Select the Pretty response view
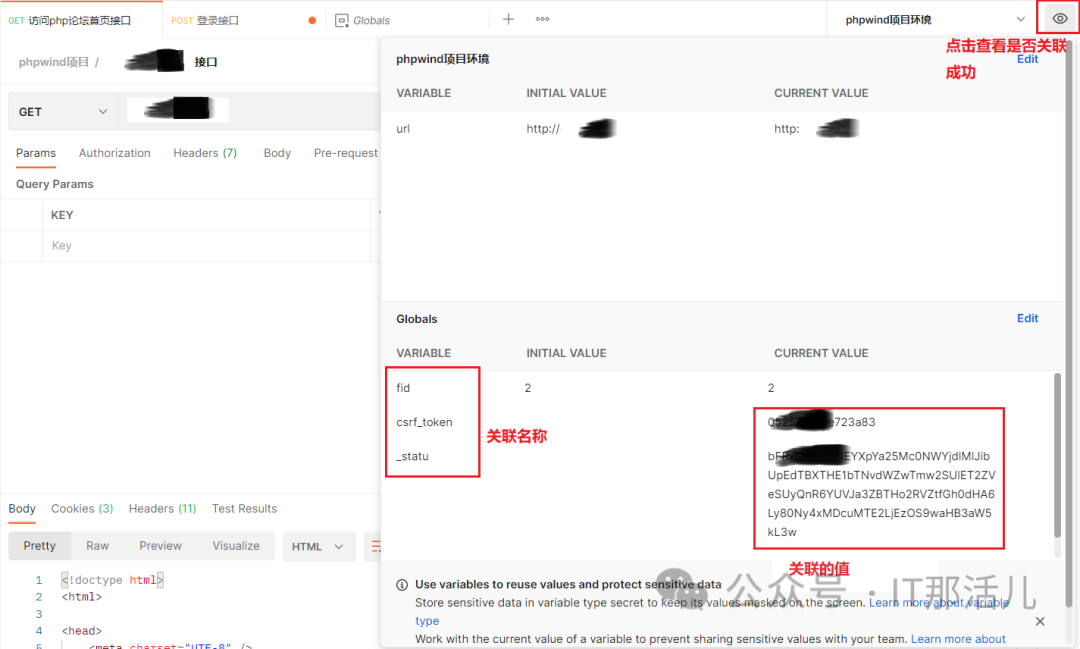The image size is (1080, 649). [39, 546]
